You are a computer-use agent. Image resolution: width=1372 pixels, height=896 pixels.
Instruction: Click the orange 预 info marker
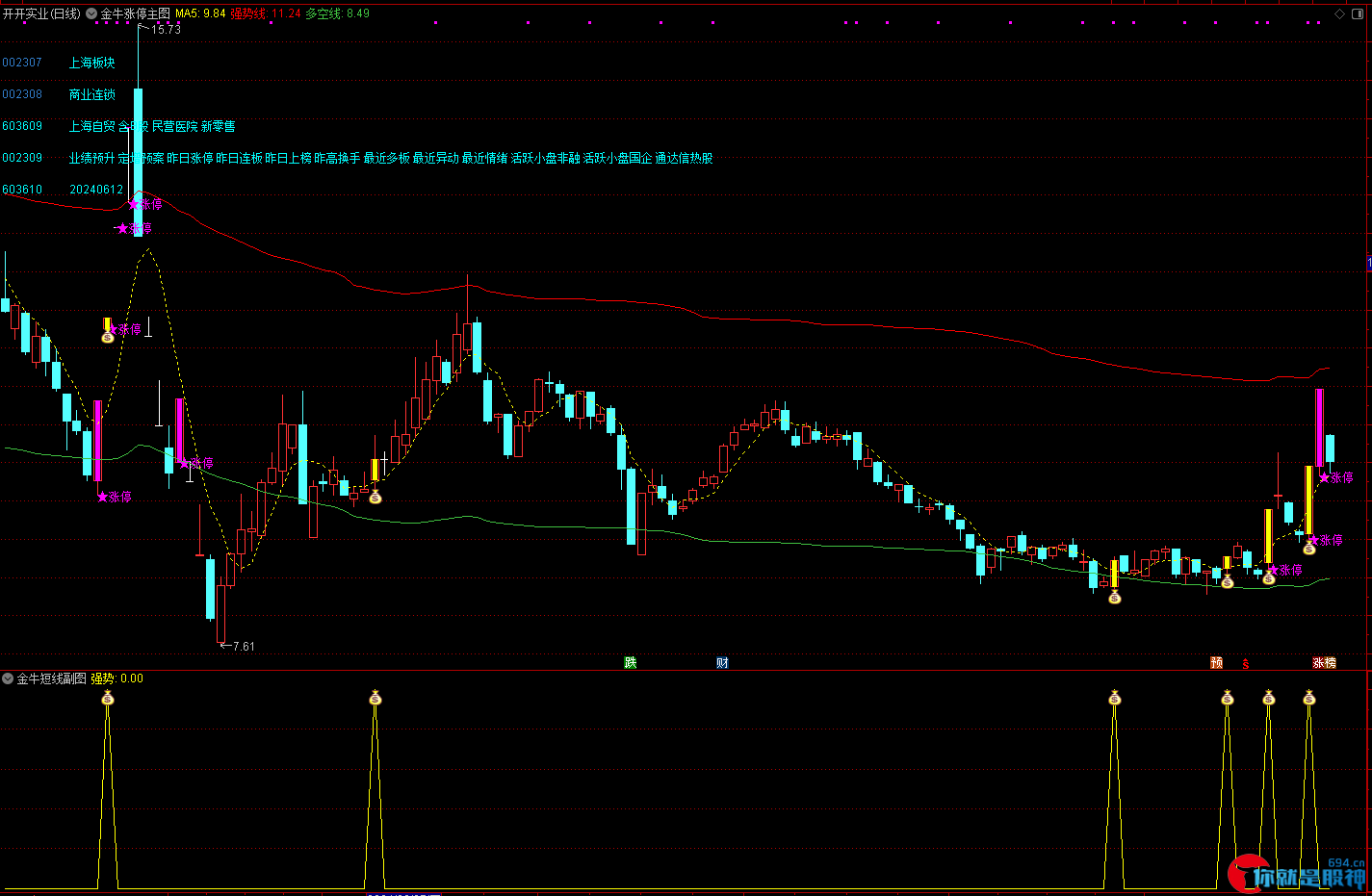pos(1217,662)
